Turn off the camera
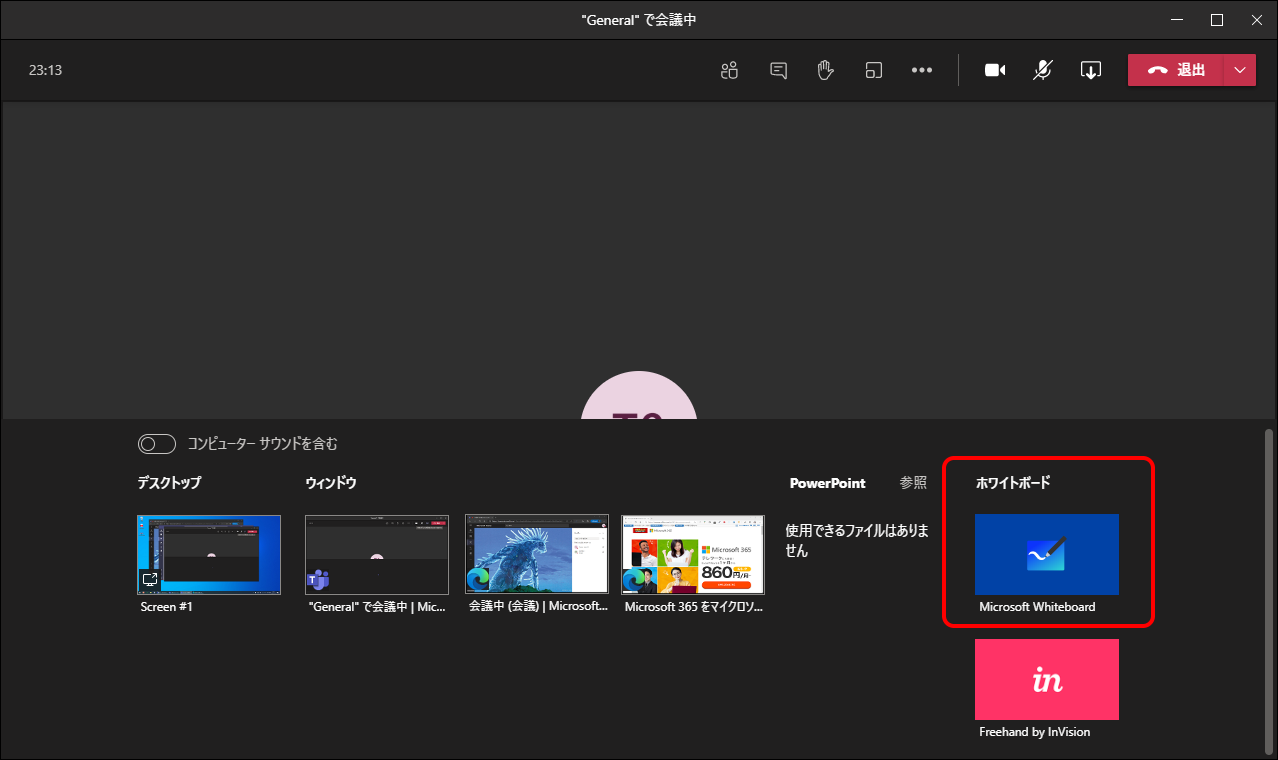Screen dimensions: 1278x760 tap(995, 70)
